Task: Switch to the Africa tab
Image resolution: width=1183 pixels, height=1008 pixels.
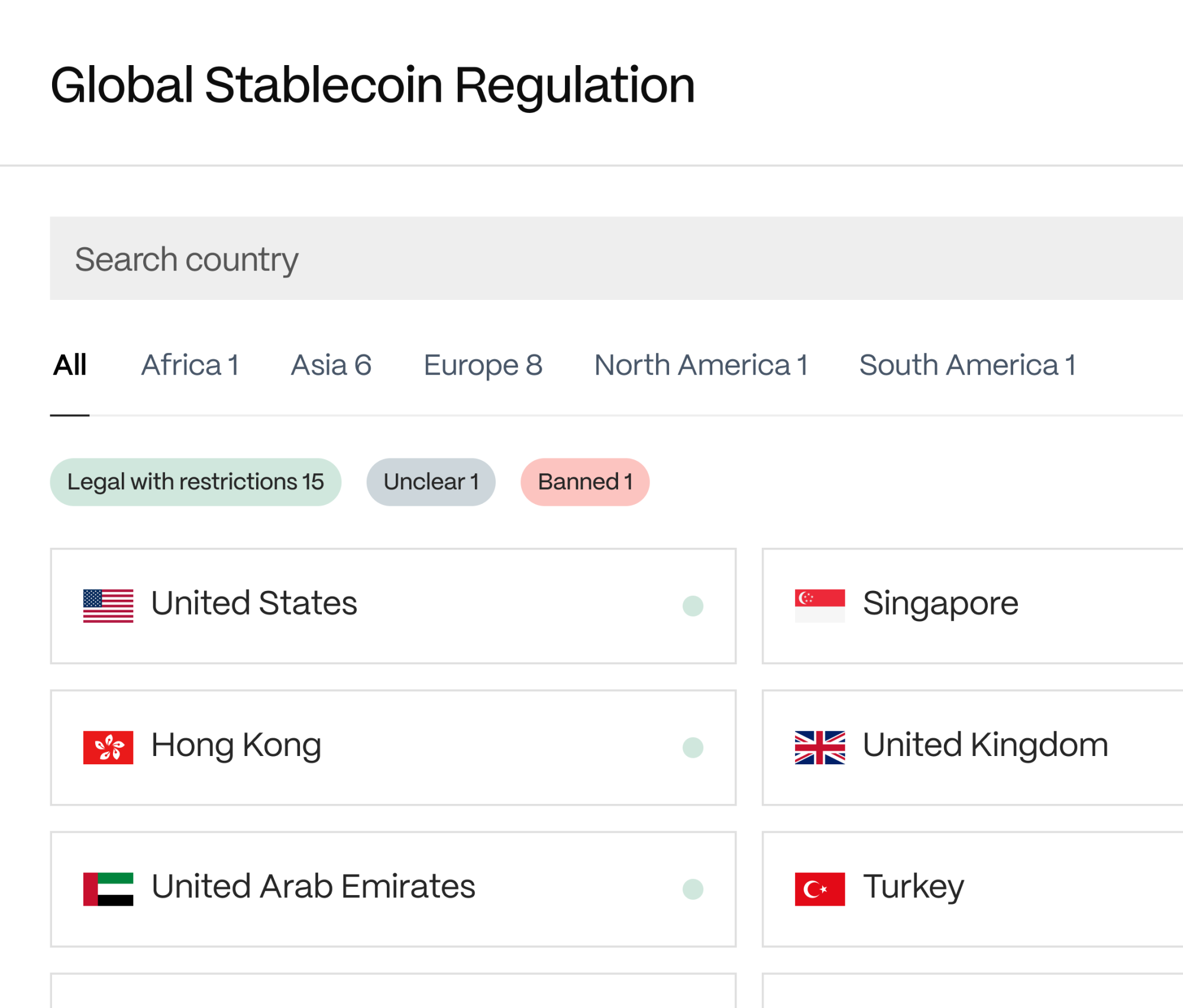Action: point(190,365)
